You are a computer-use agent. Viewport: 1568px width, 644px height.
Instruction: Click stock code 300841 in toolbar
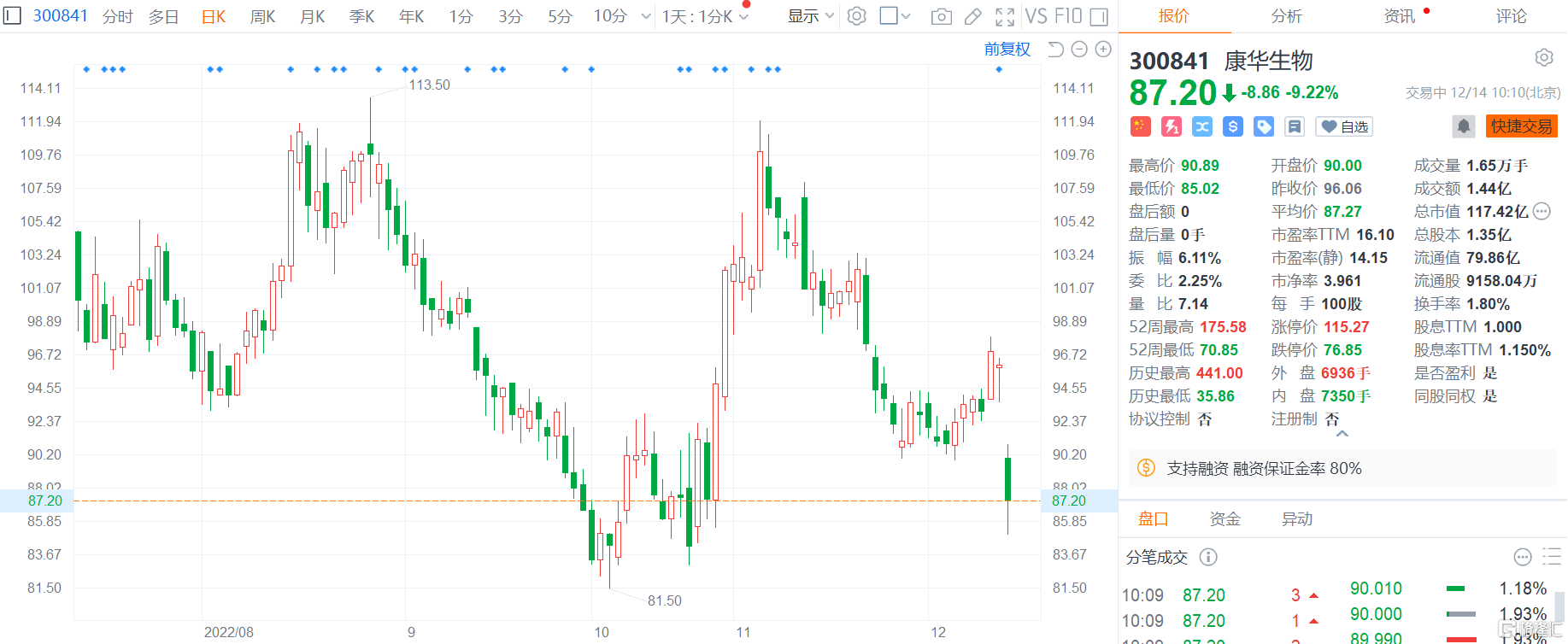click(60, 15)
